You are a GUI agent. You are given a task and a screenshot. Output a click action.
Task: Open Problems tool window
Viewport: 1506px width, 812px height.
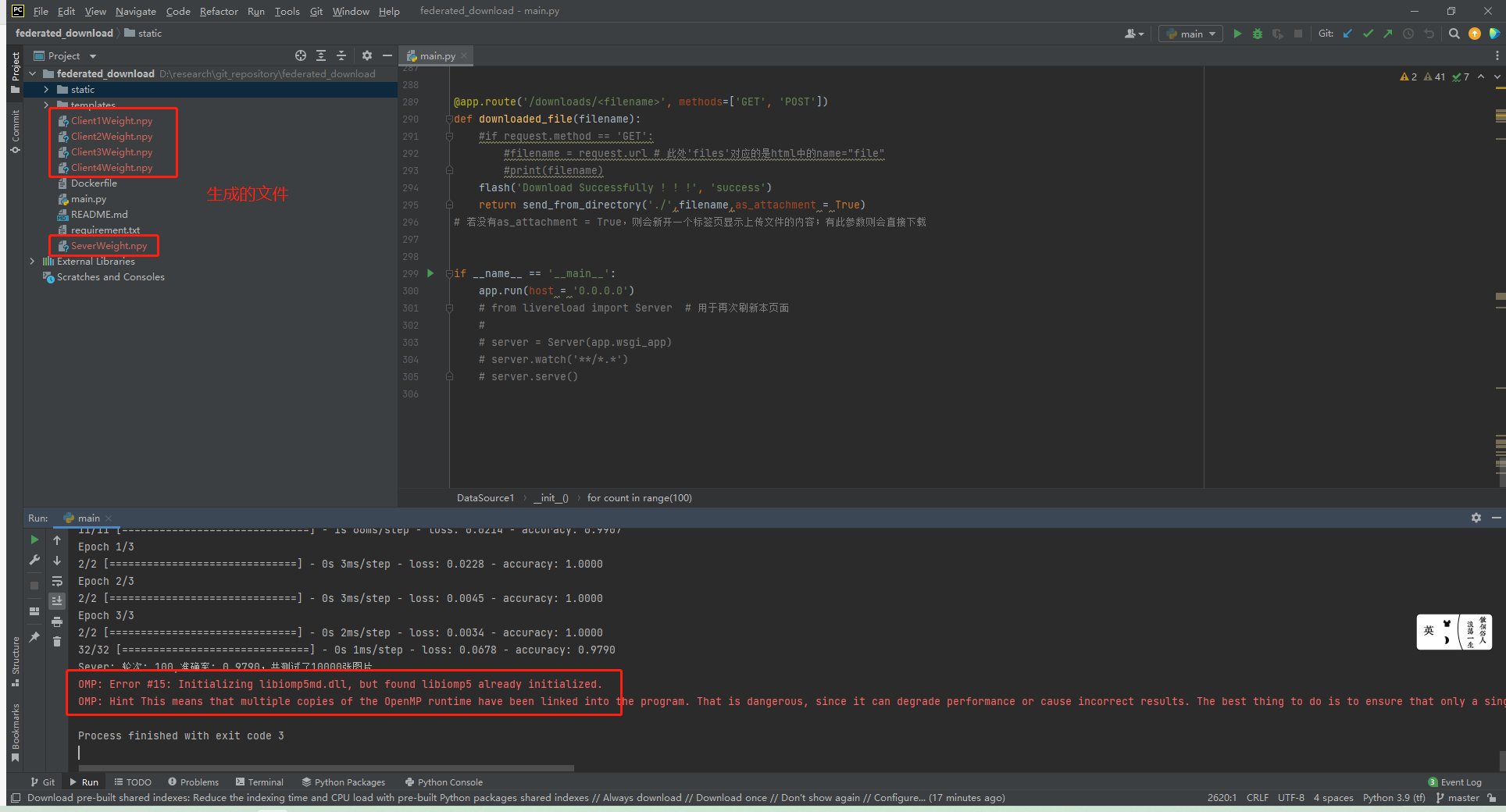click(x=193, y=782)
